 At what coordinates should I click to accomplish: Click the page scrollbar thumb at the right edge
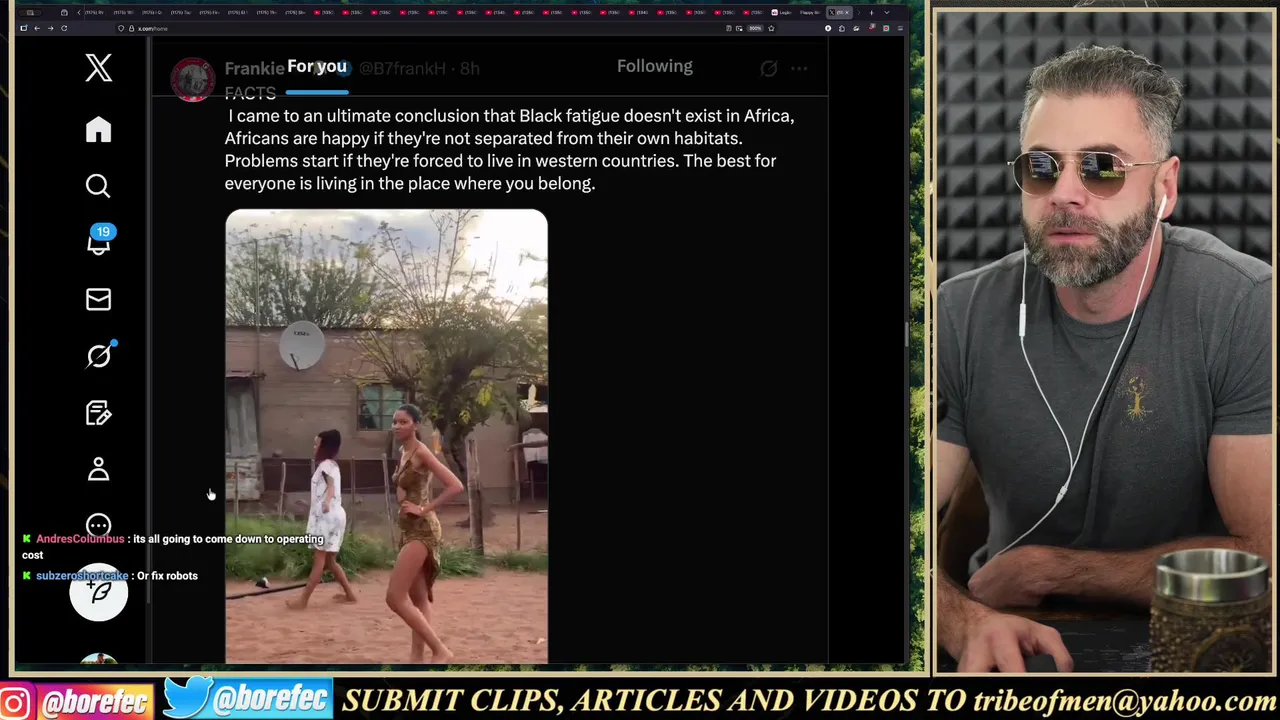(x=906, y=335)
